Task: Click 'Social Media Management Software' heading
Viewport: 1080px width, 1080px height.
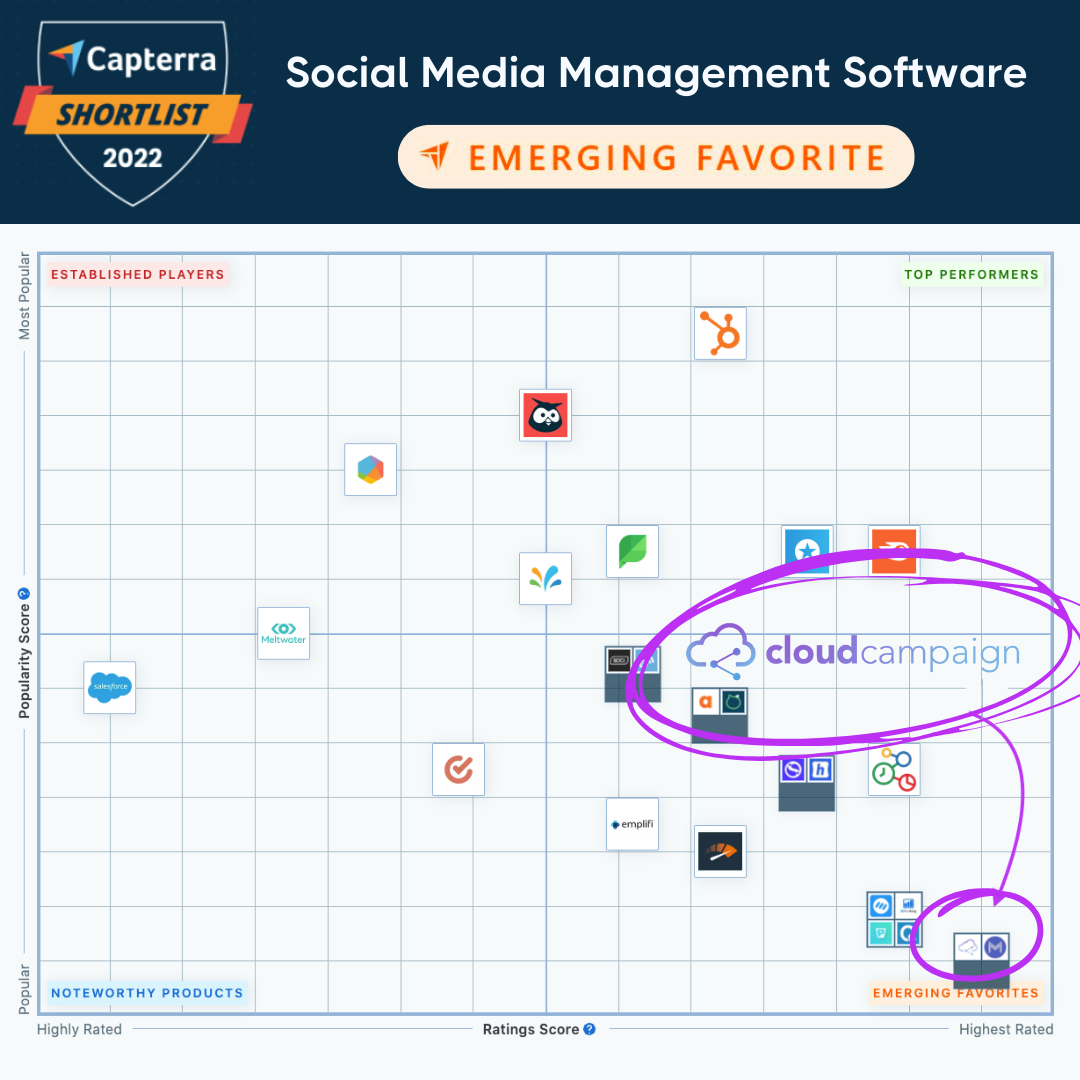Action: 656,72
